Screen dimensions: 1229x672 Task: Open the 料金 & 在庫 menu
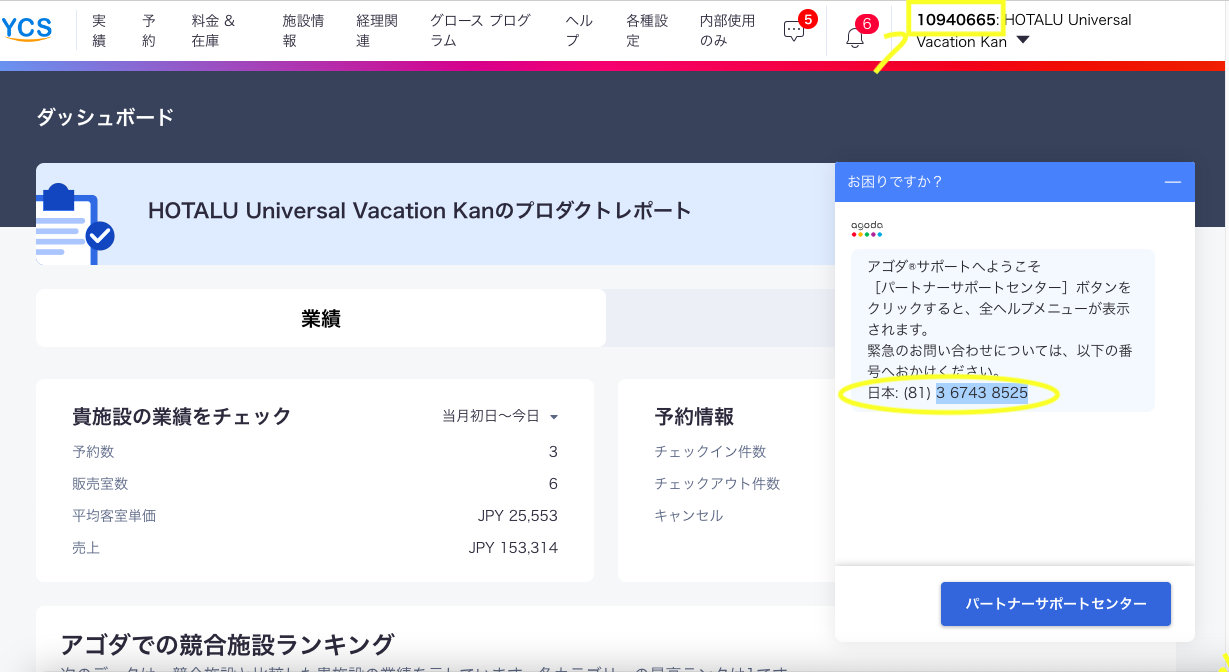click(213, 30)
